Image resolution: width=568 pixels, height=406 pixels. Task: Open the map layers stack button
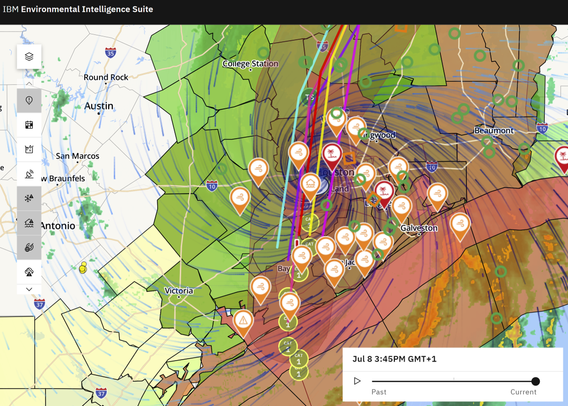(29, 56)
